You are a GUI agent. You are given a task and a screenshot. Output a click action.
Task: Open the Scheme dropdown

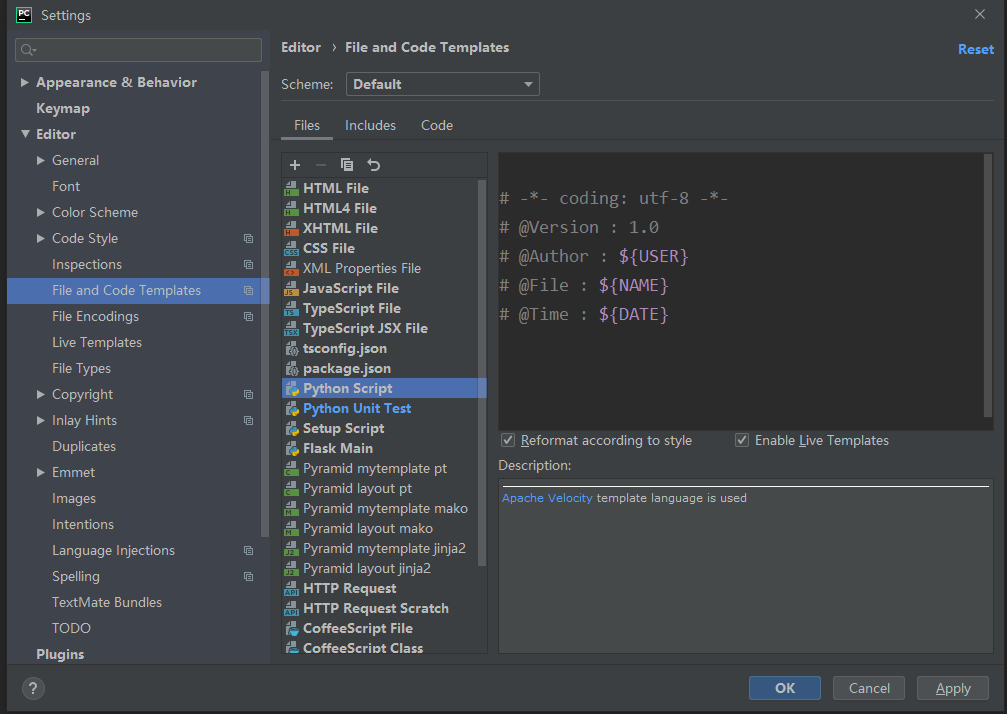(442, 84)
